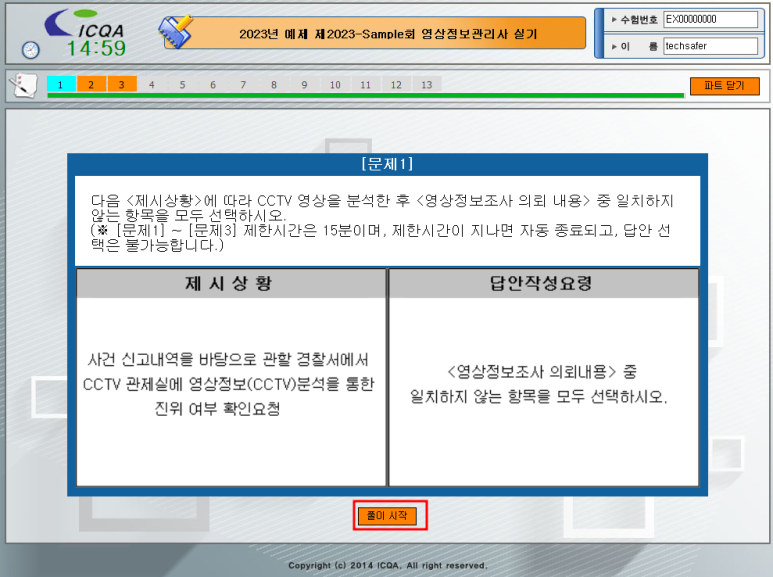
Task: Go to question 5
Action: coord(182,85)
